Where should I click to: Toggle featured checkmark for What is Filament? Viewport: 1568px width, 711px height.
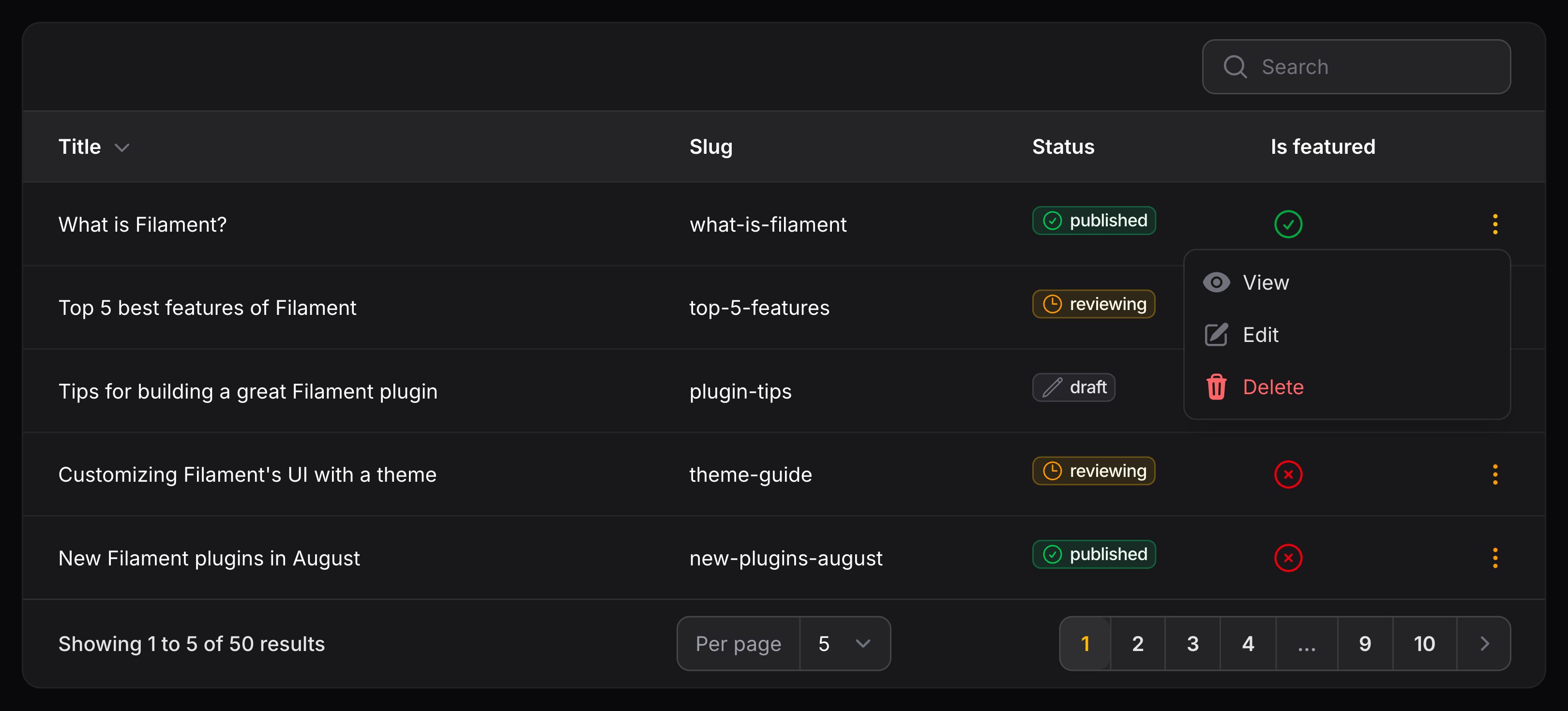1288,224
